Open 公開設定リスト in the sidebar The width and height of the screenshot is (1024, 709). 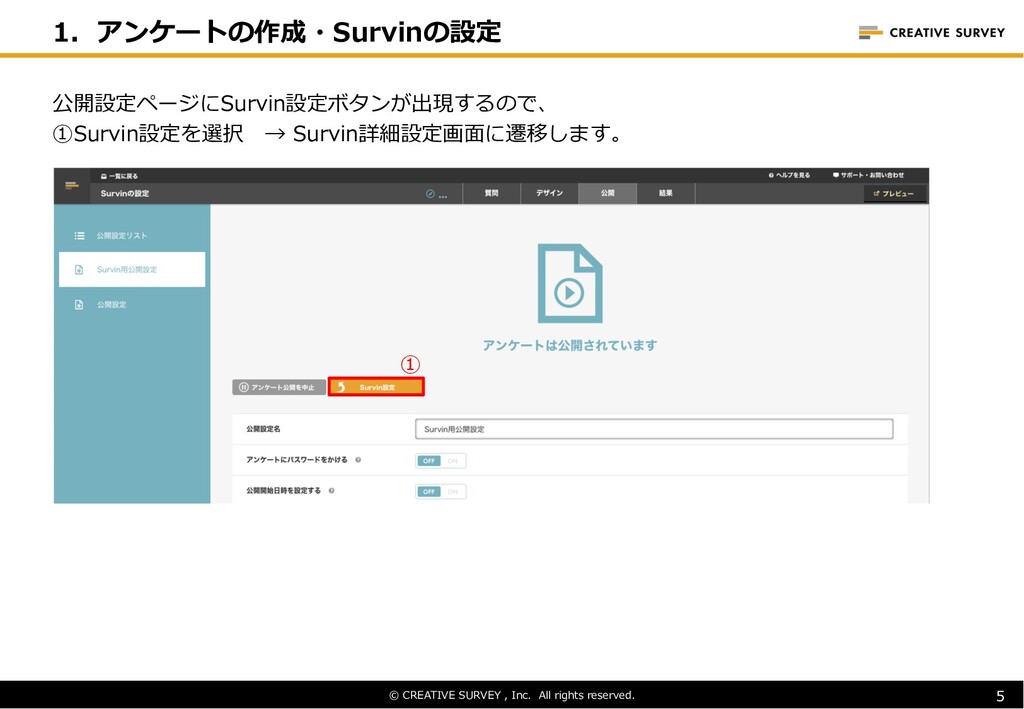(x=132, y=236)
